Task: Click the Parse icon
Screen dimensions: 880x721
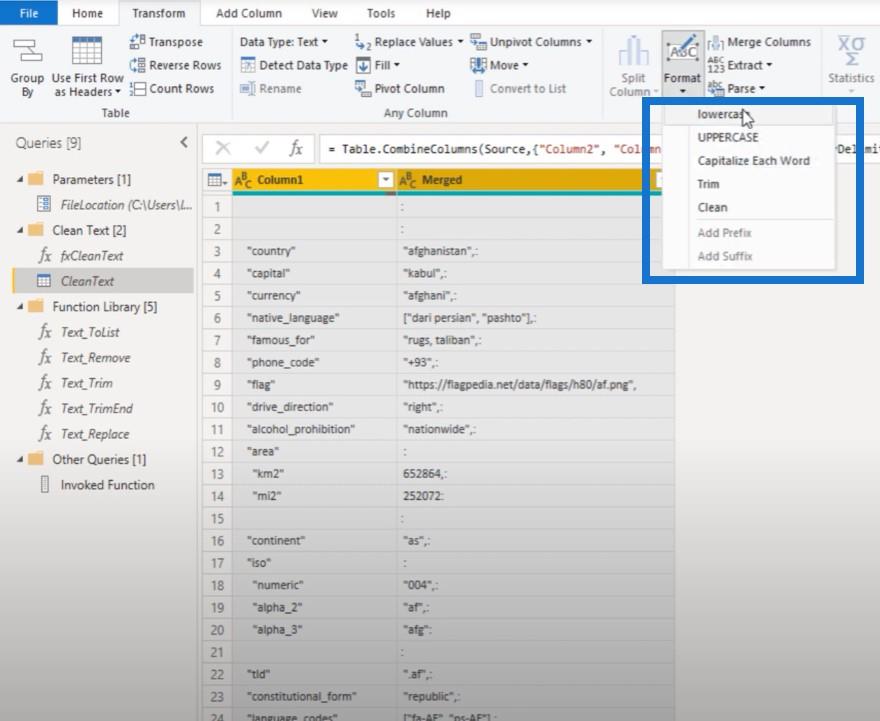Action: 716,88
